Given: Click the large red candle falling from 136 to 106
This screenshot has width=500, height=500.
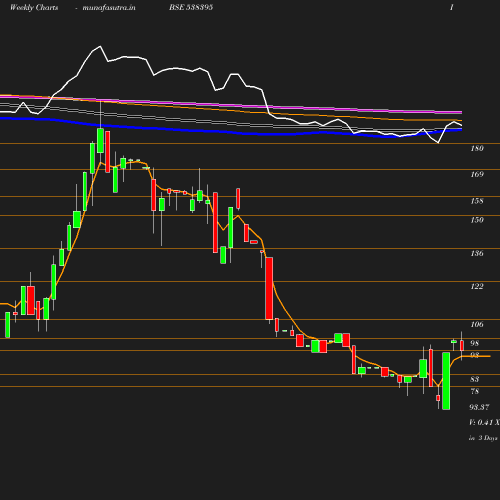Looking at the screenshot, I should 269,288.
